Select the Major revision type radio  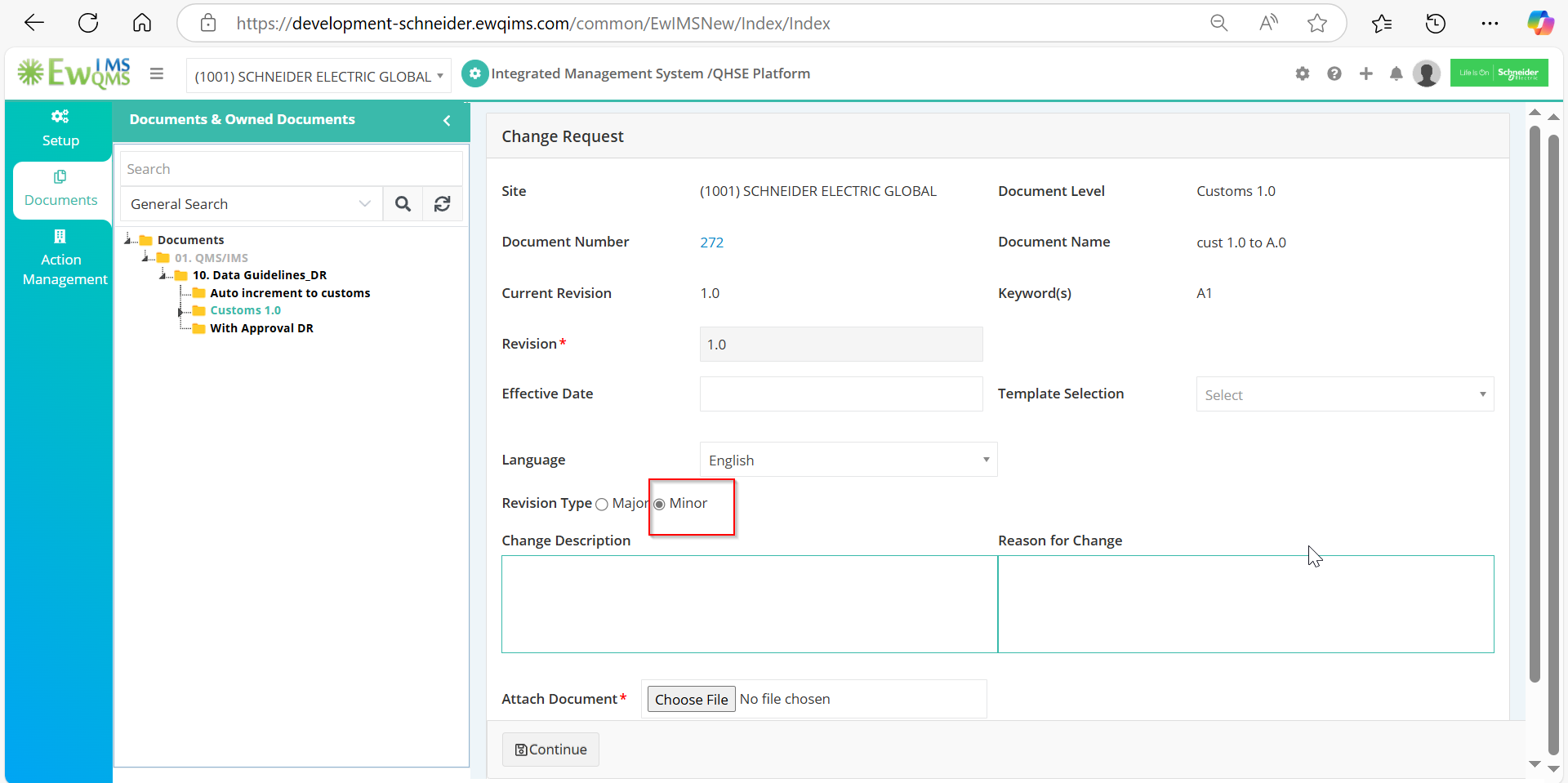[x=602, y=505]
